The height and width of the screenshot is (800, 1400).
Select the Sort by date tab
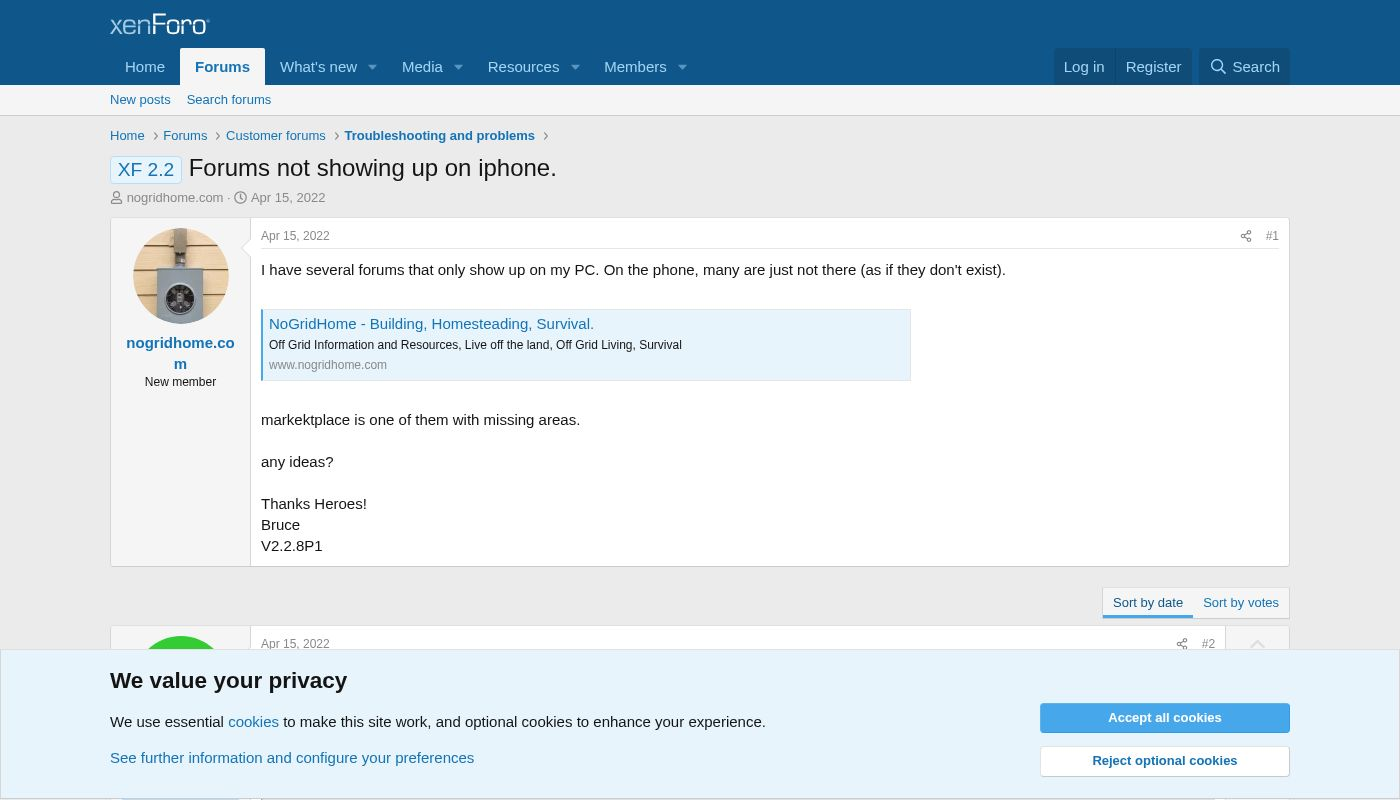(1147, 603)
